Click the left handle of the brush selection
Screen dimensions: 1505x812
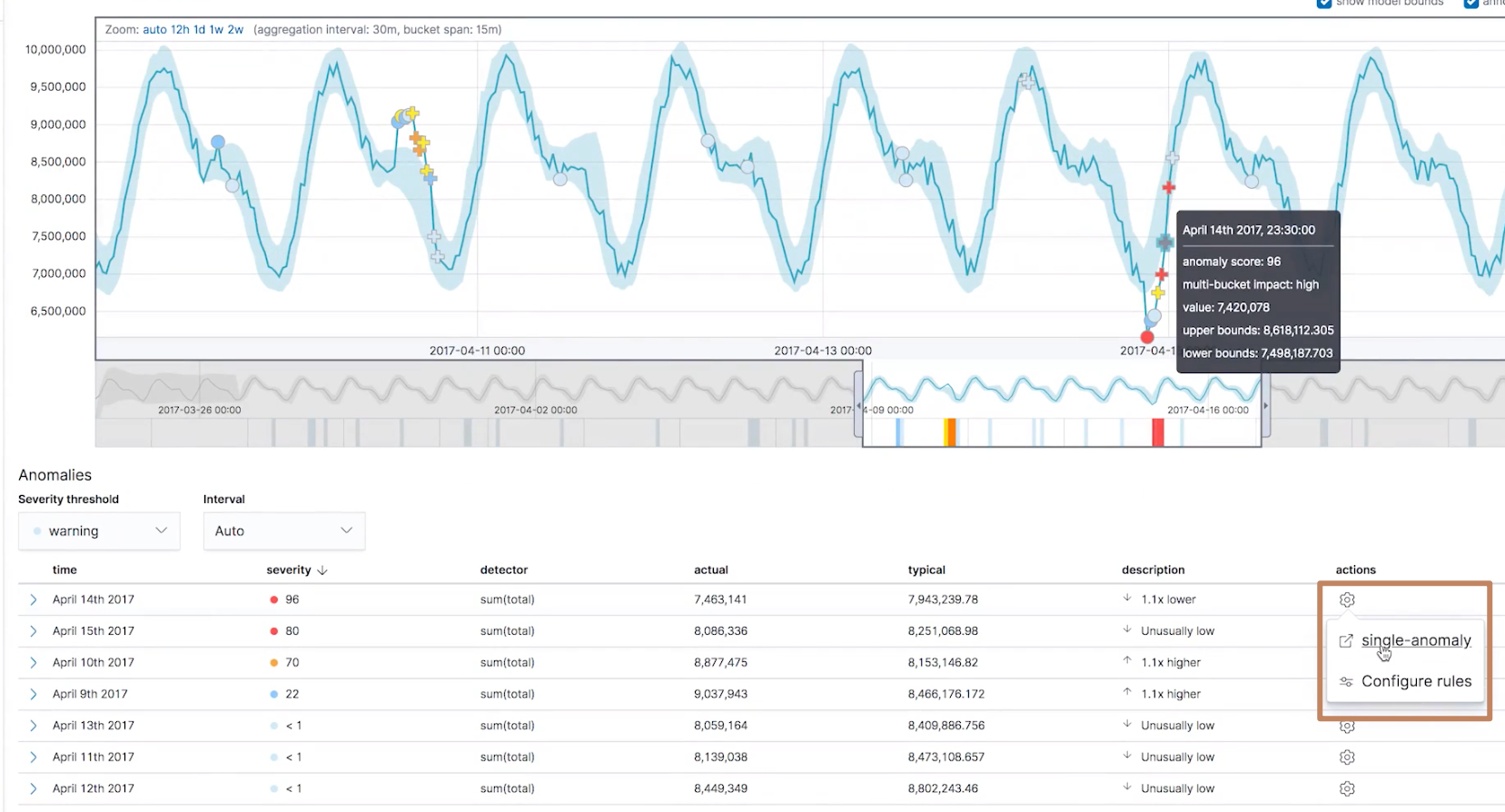pos(858,405)
